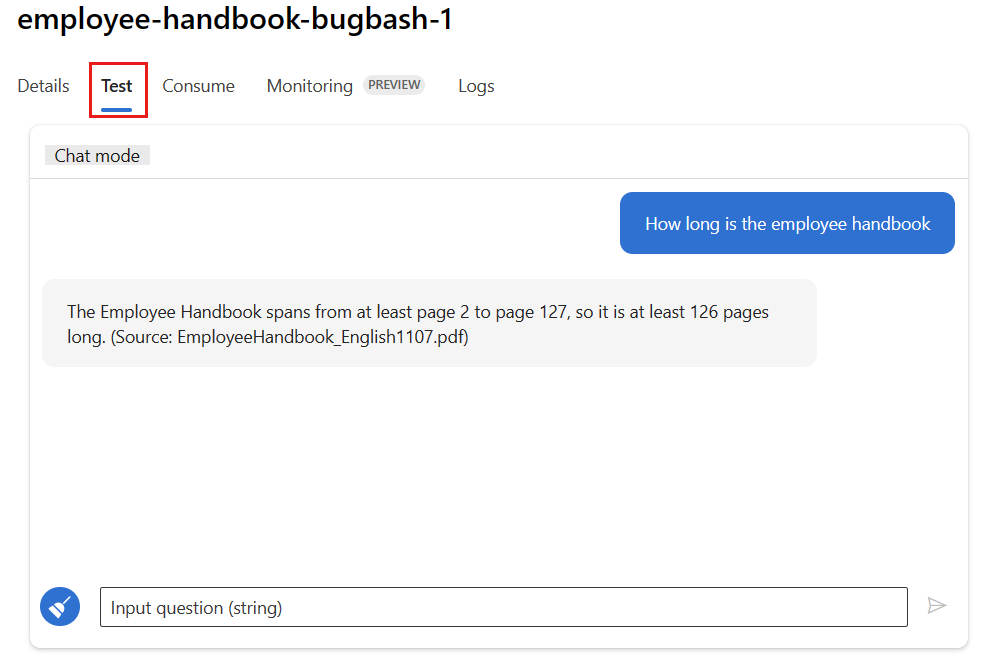The height and width of the screenshot is (667, 994).
Task: Open the Logs tab
Action: click(x=476, y=86)
